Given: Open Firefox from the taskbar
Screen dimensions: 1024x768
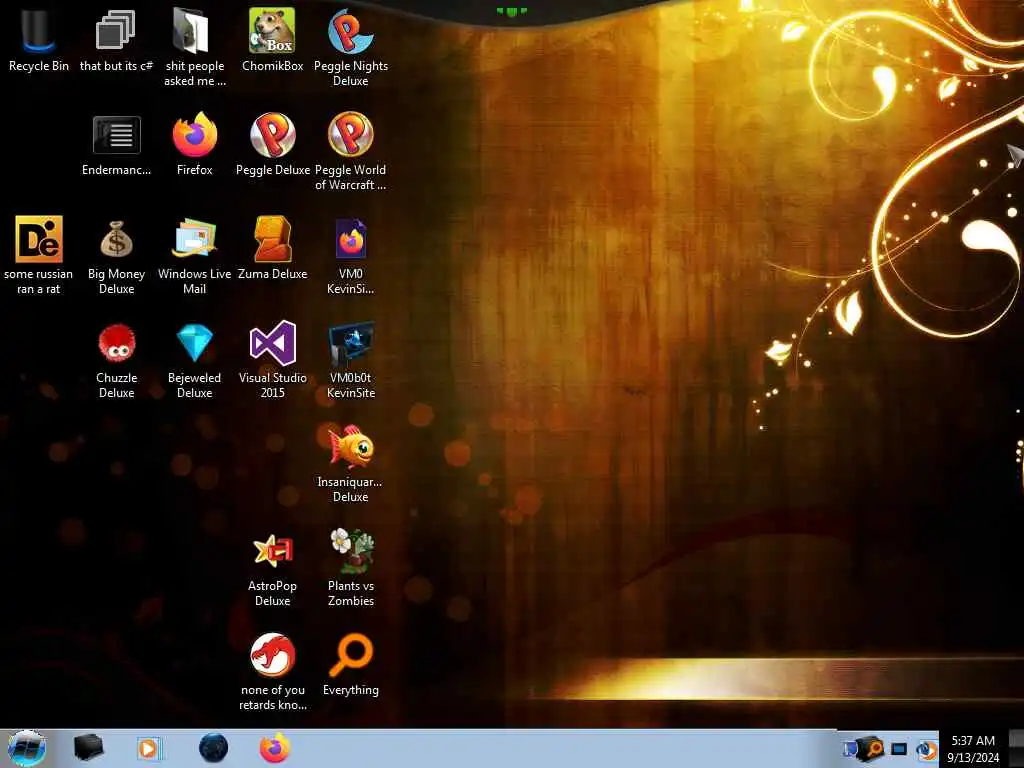Looking at the screenshot, I should tap(275, 748).
